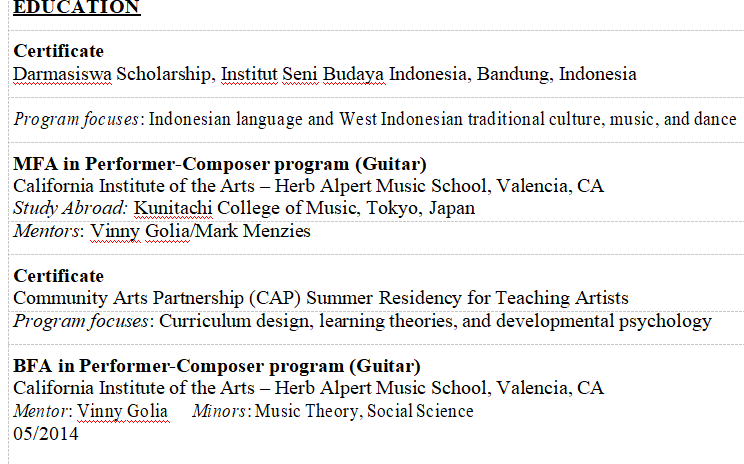Click the italic text 'Program focuses' about Indonesian language

click(76, 119)
